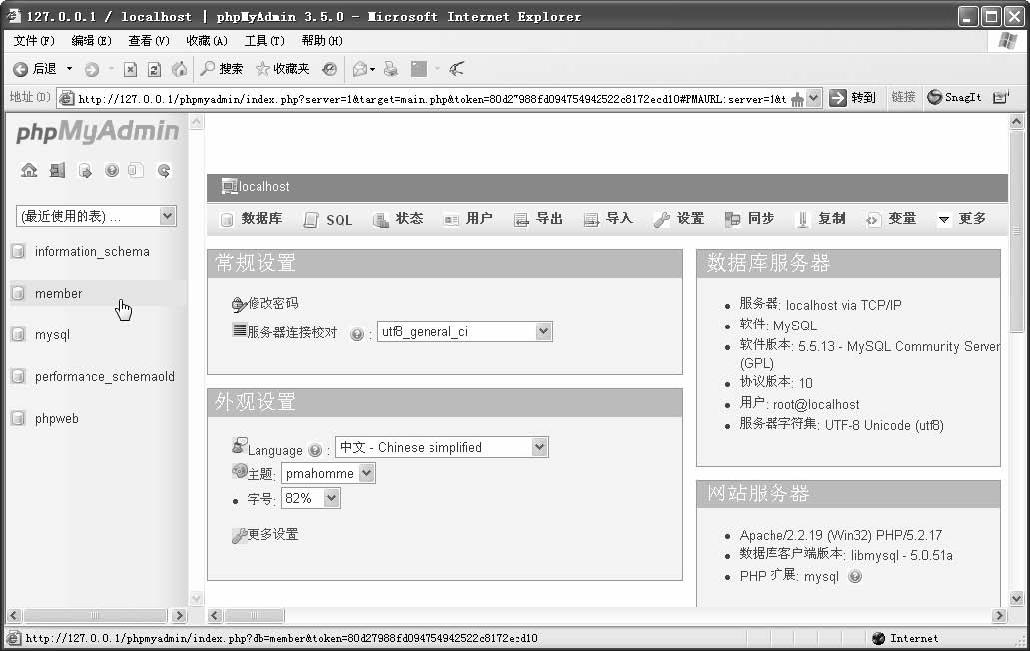The height and width of the screenshot is (651, 1030).
Task: Switch to the 同步 tab
Action: pyautogui.click(x=750, y=219)
